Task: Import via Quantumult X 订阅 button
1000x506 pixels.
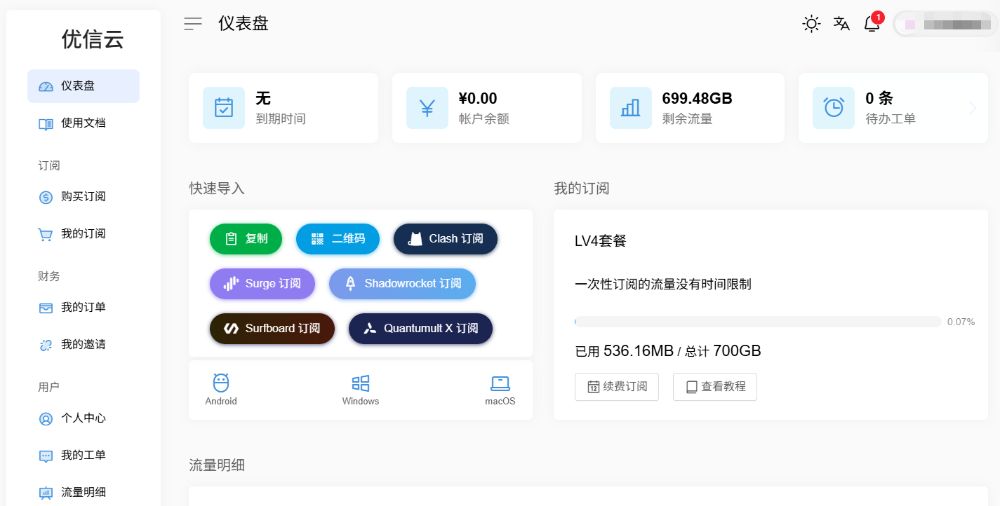Action: [x=420, y=328]
